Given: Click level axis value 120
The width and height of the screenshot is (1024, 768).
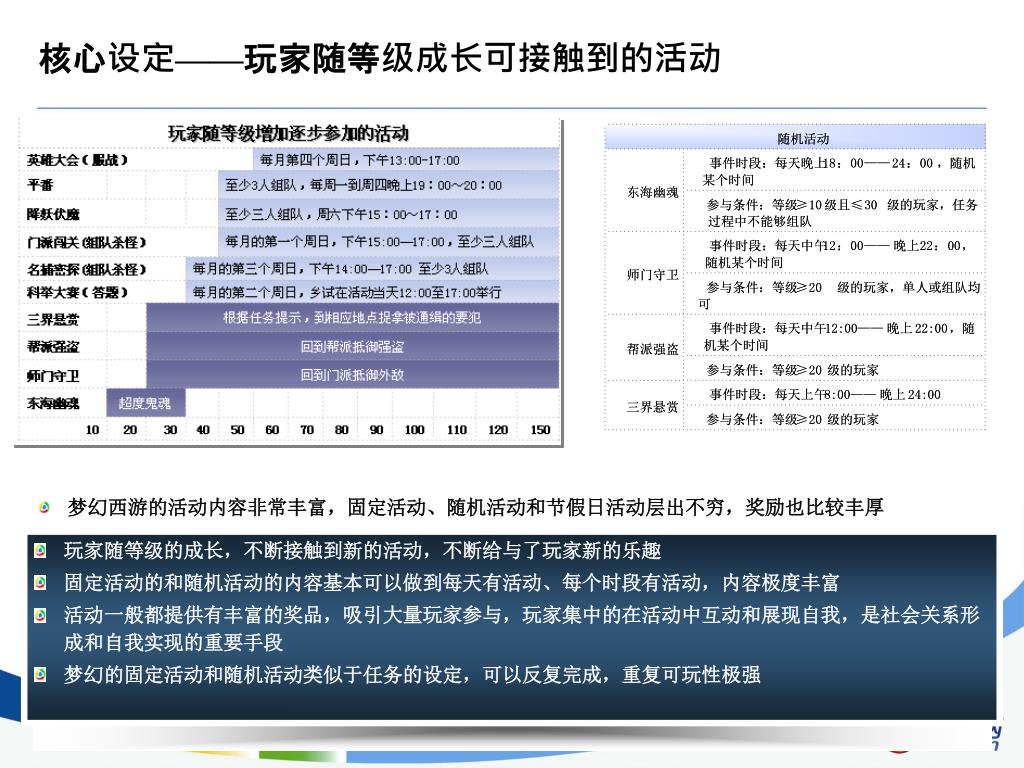Looking at the screenshot, I should (498, 430).
